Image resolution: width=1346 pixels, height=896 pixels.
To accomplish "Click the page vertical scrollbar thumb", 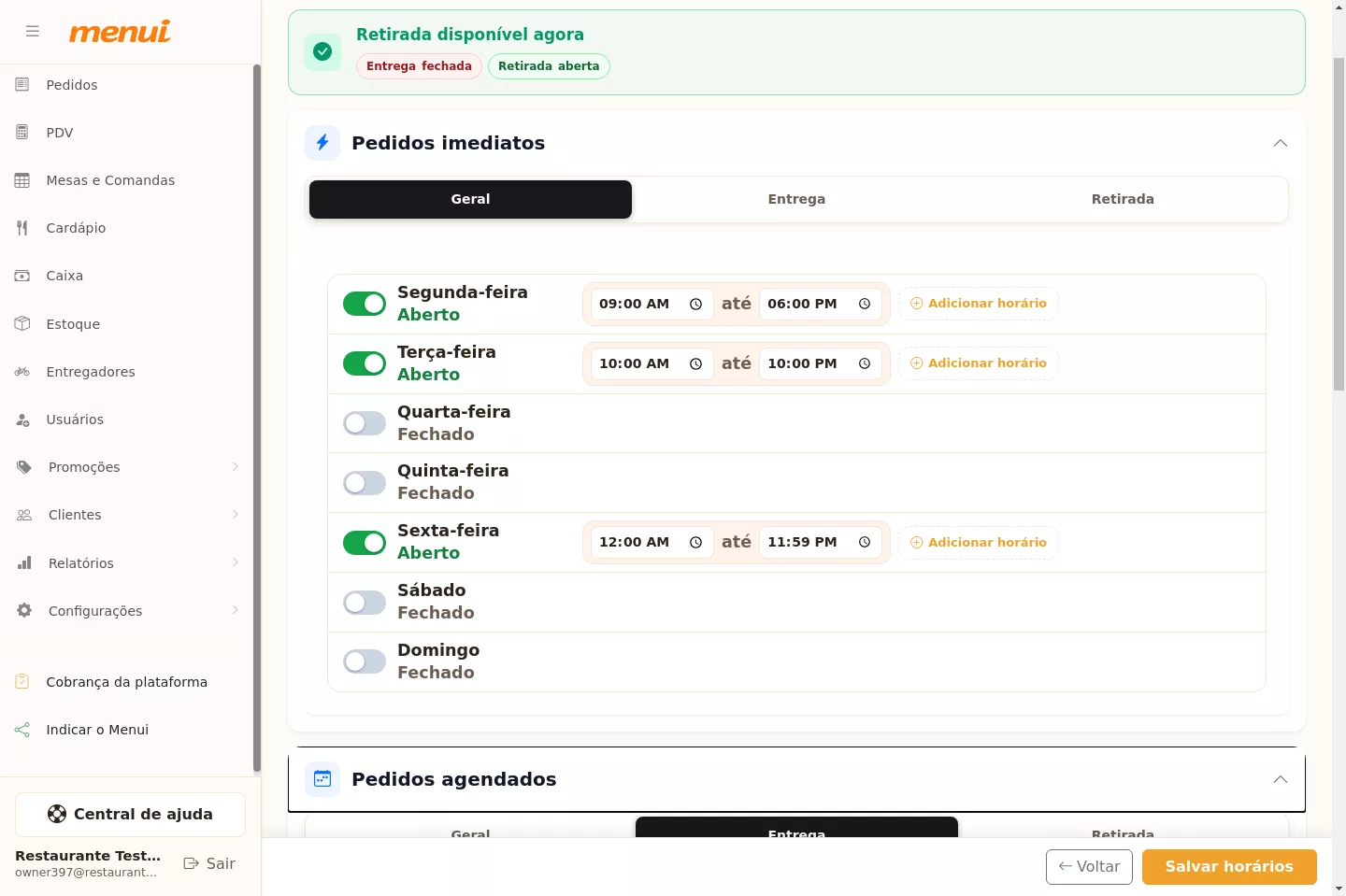I will pyautogui.click(x=1339, y=224).
